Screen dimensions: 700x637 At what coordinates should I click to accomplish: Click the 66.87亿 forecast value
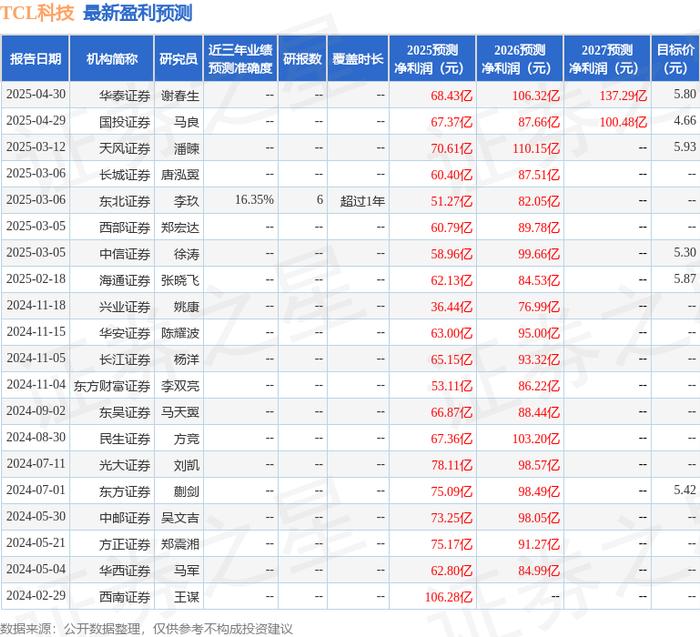point(451,412)
